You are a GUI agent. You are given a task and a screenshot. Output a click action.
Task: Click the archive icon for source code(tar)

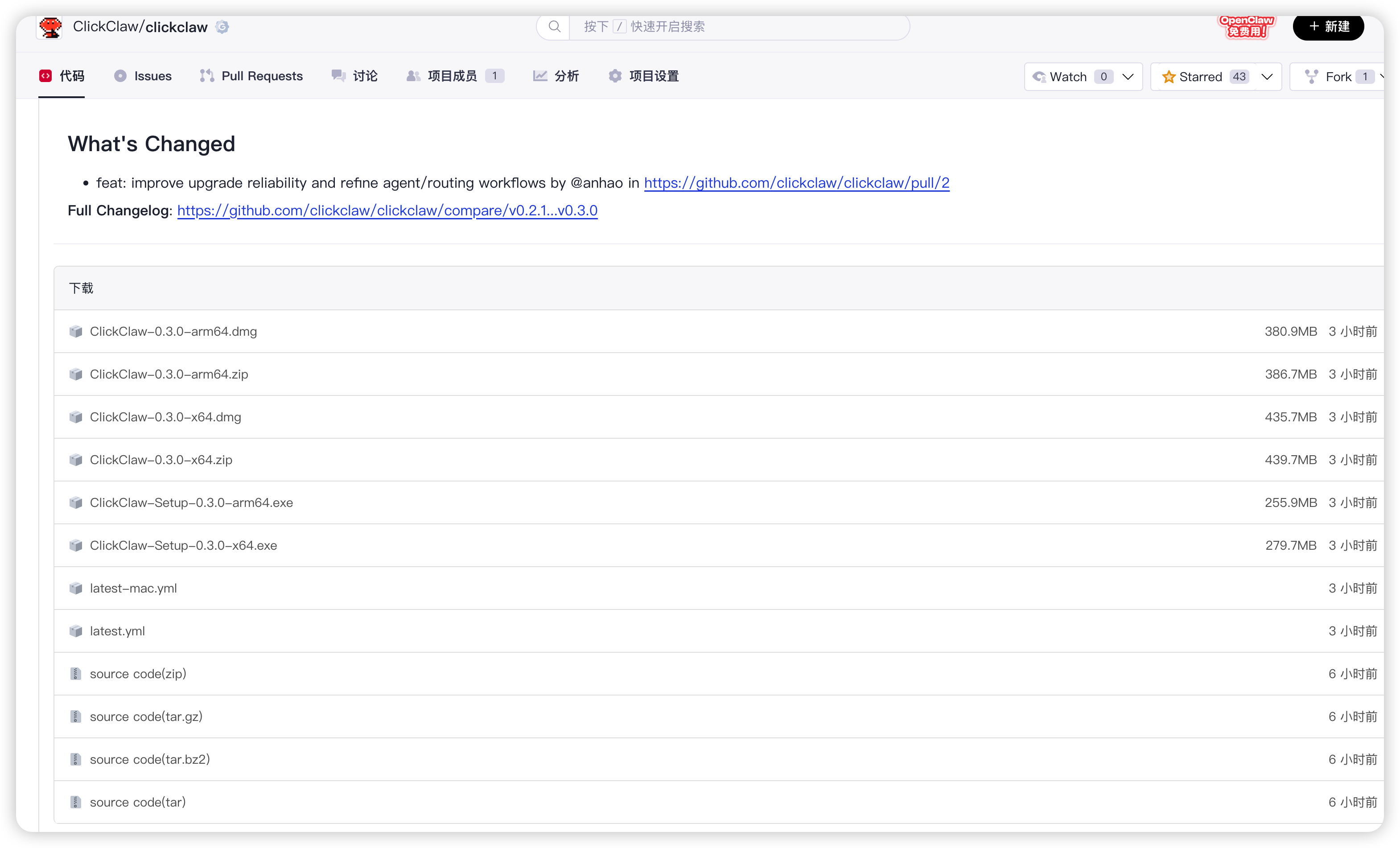pos(75,802)
